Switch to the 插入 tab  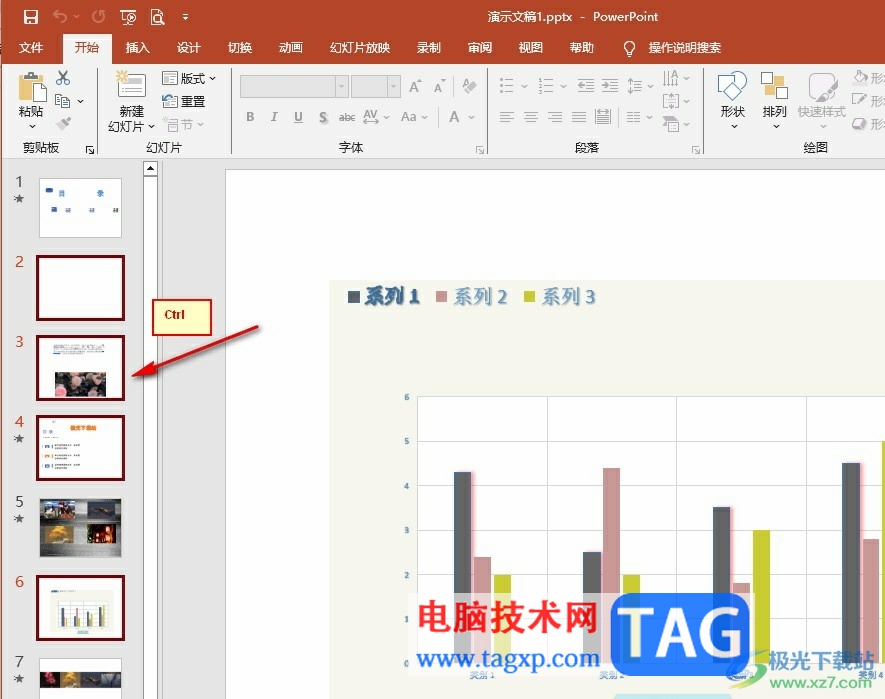137,48
